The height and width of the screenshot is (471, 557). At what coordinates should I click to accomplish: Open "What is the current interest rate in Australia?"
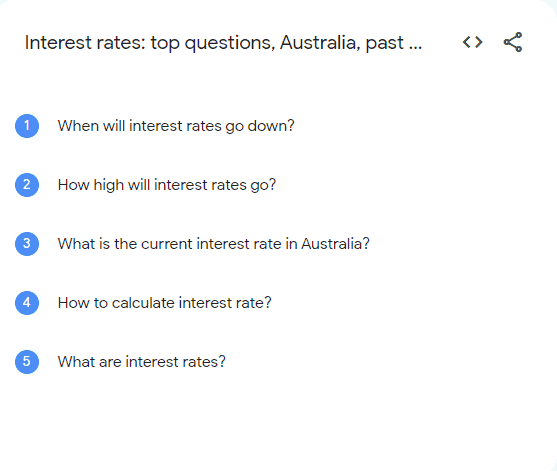click(214, 244)
